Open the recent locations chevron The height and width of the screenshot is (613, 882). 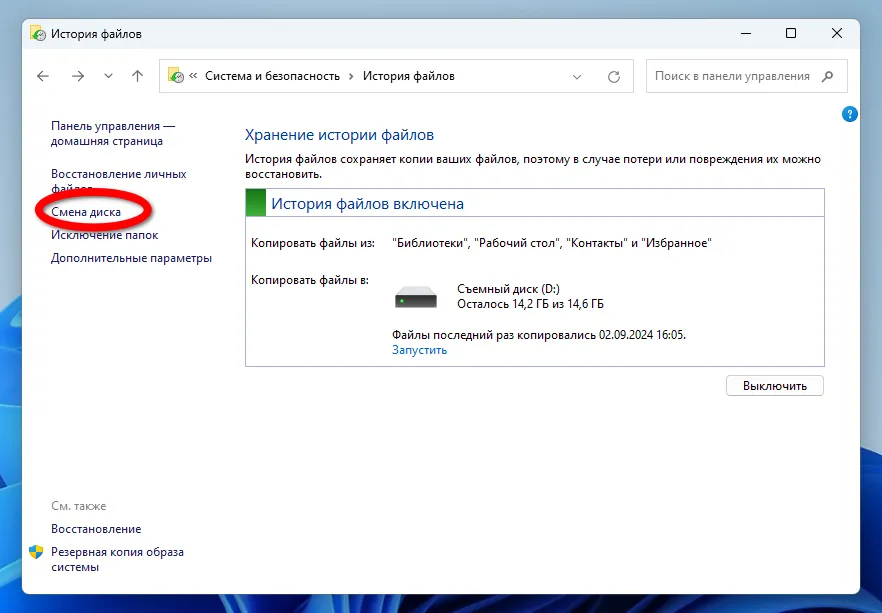pos(108,76)
